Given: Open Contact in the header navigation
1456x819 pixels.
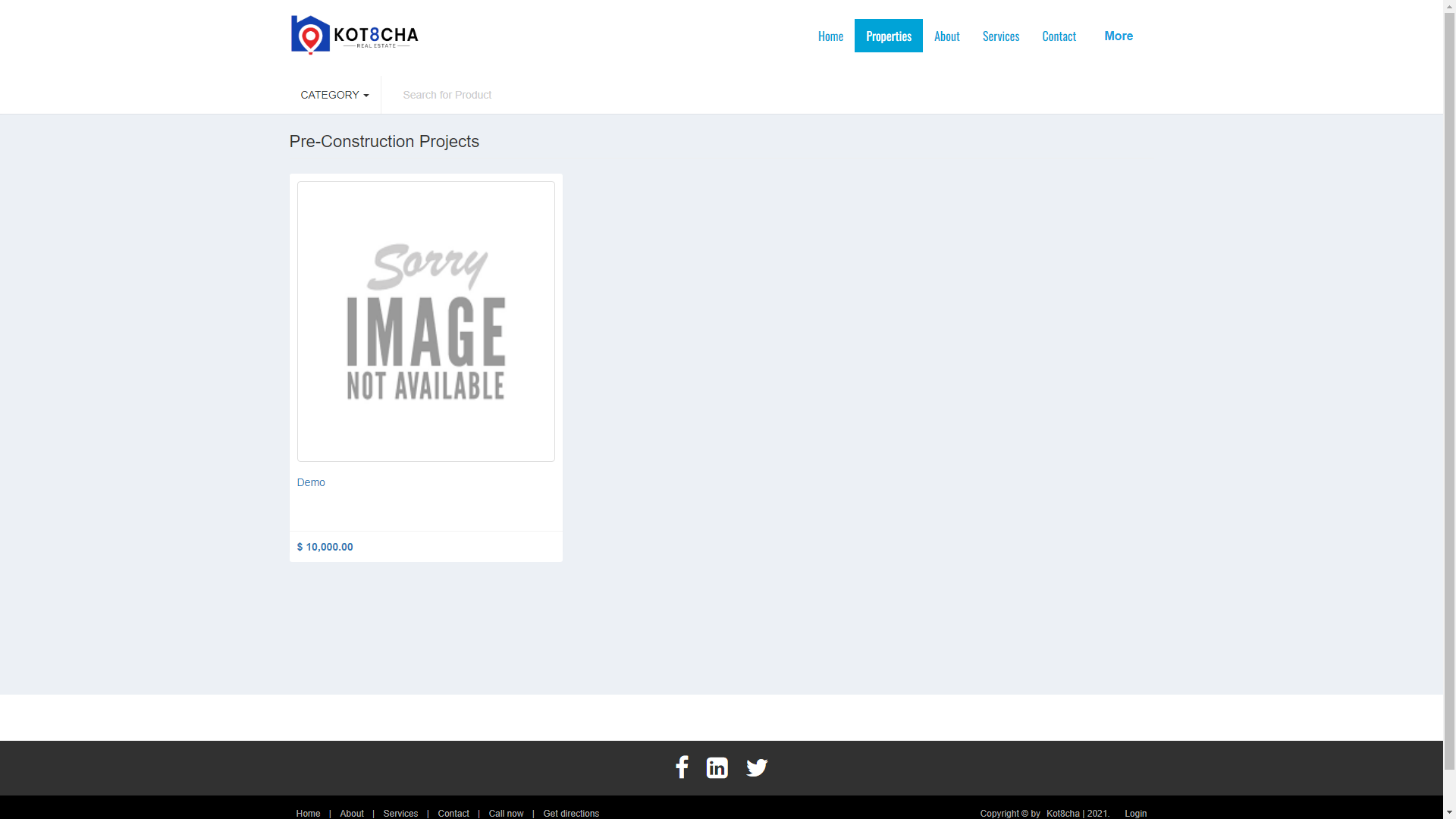Looking at the screenshot, I should click(1059, 36).
